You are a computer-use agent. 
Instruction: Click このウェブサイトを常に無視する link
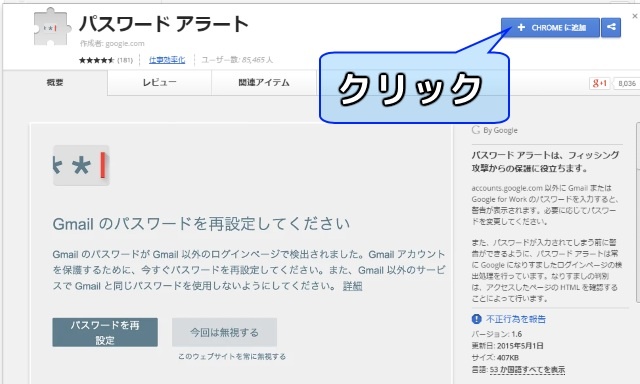[x=232, y=356]
